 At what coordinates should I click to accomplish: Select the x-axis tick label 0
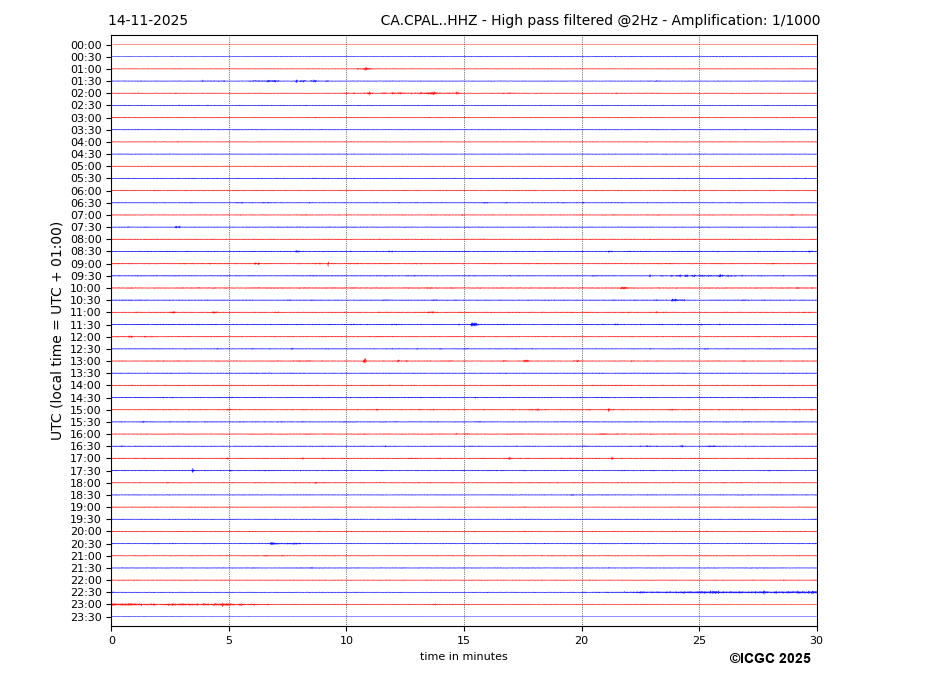[112, 641]
